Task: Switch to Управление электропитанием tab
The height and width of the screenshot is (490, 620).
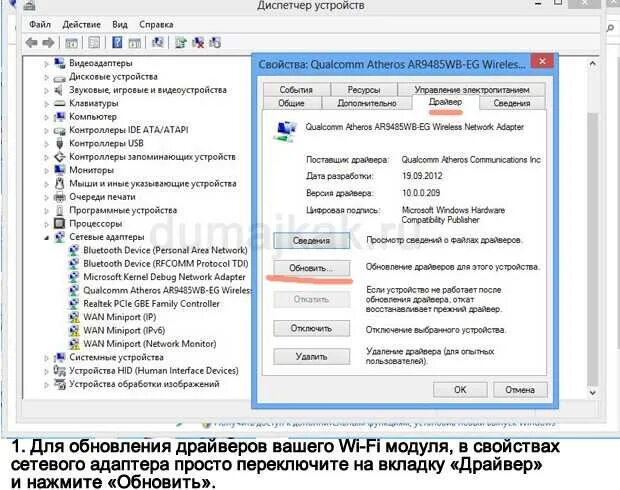Action: 471,89
